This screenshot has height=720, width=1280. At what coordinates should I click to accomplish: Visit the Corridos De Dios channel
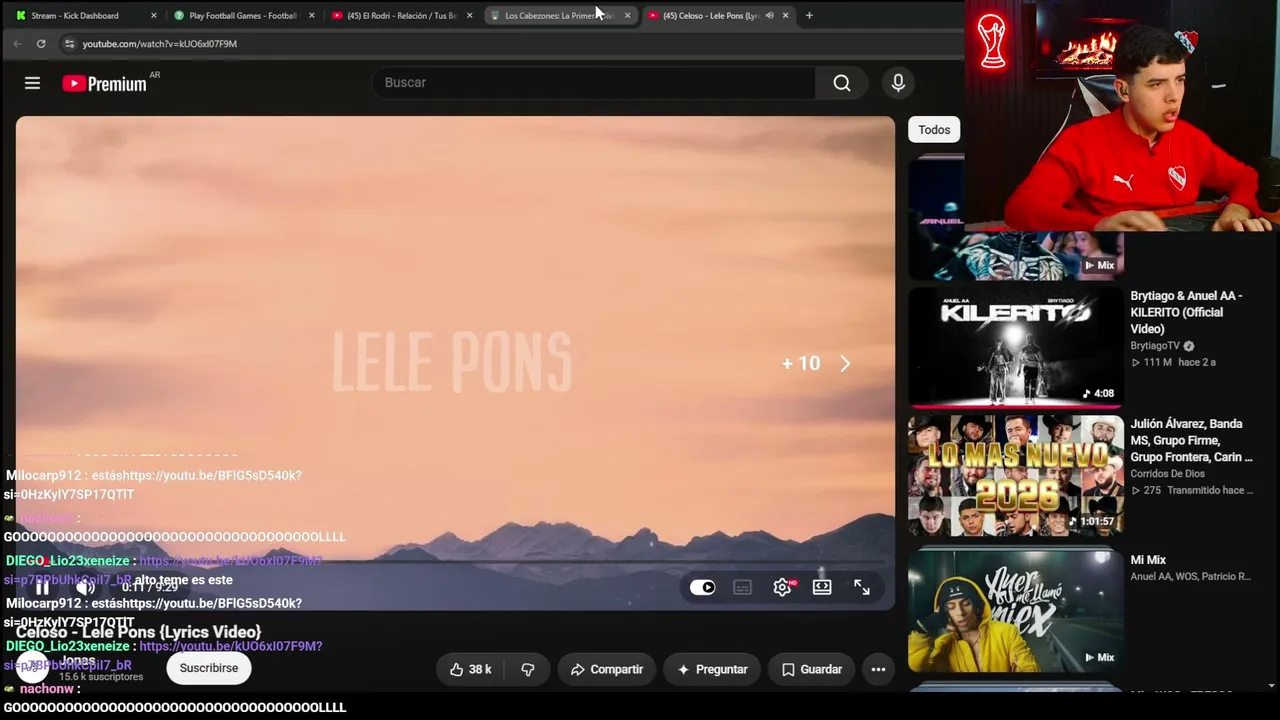1167,474
